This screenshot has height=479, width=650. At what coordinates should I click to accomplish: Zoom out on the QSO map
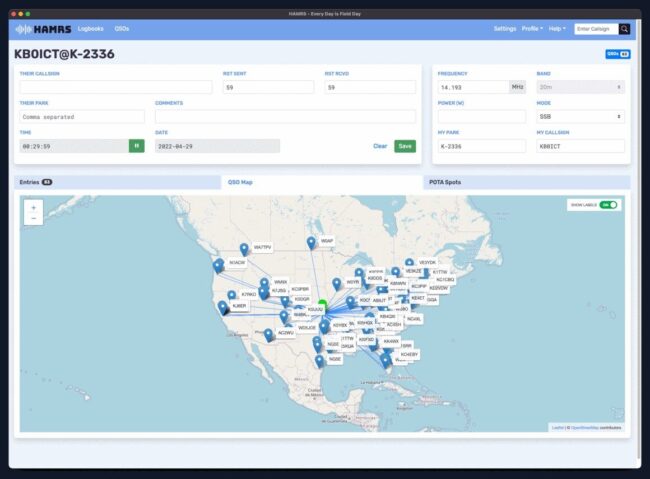[x=33, y=218]
